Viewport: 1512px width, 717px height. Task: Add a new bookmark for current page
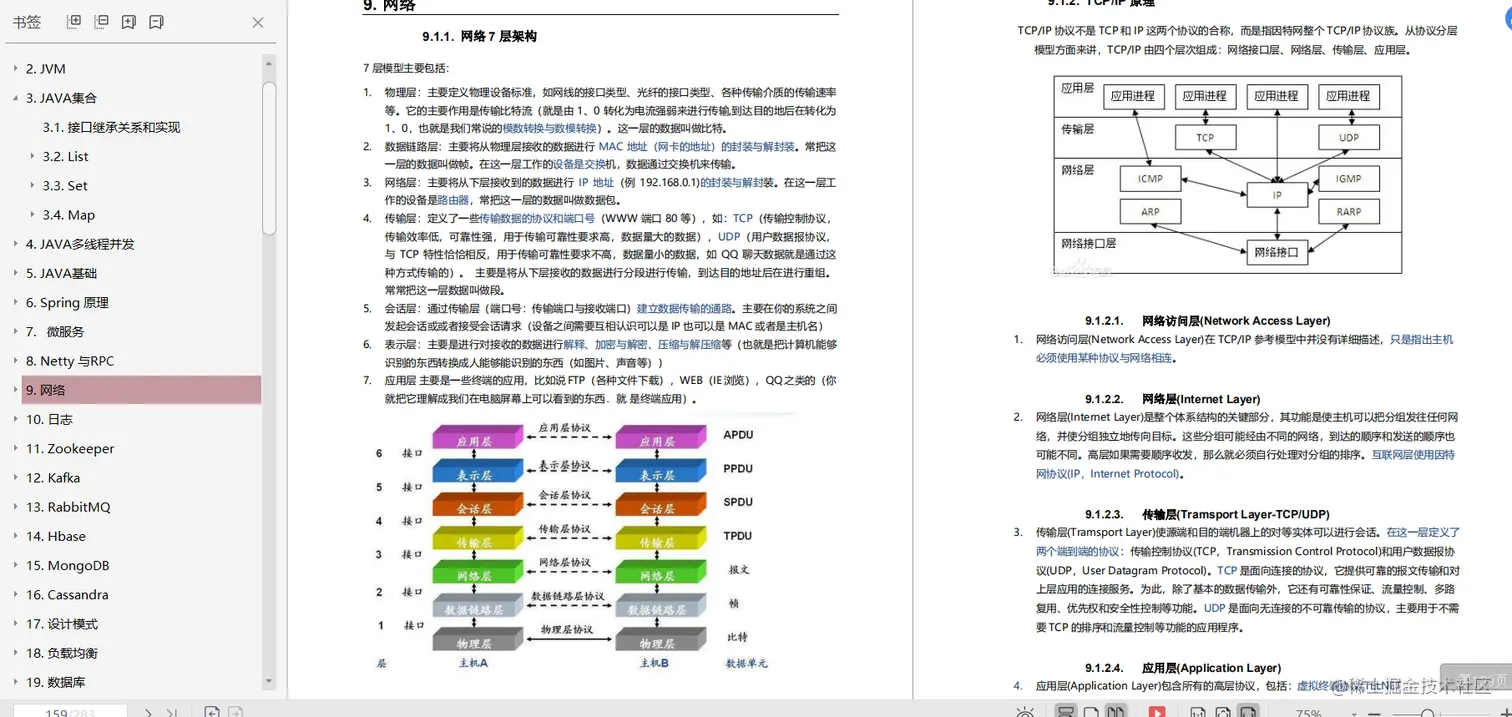click(x=128, y=22)
